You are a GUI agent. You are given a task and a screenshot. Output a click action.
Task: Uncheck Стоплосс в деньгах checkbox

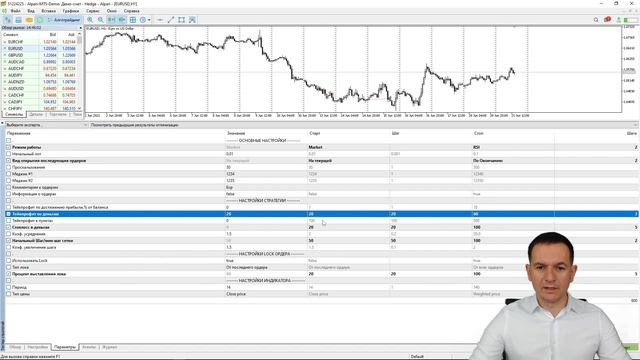[x=9, y=227]
